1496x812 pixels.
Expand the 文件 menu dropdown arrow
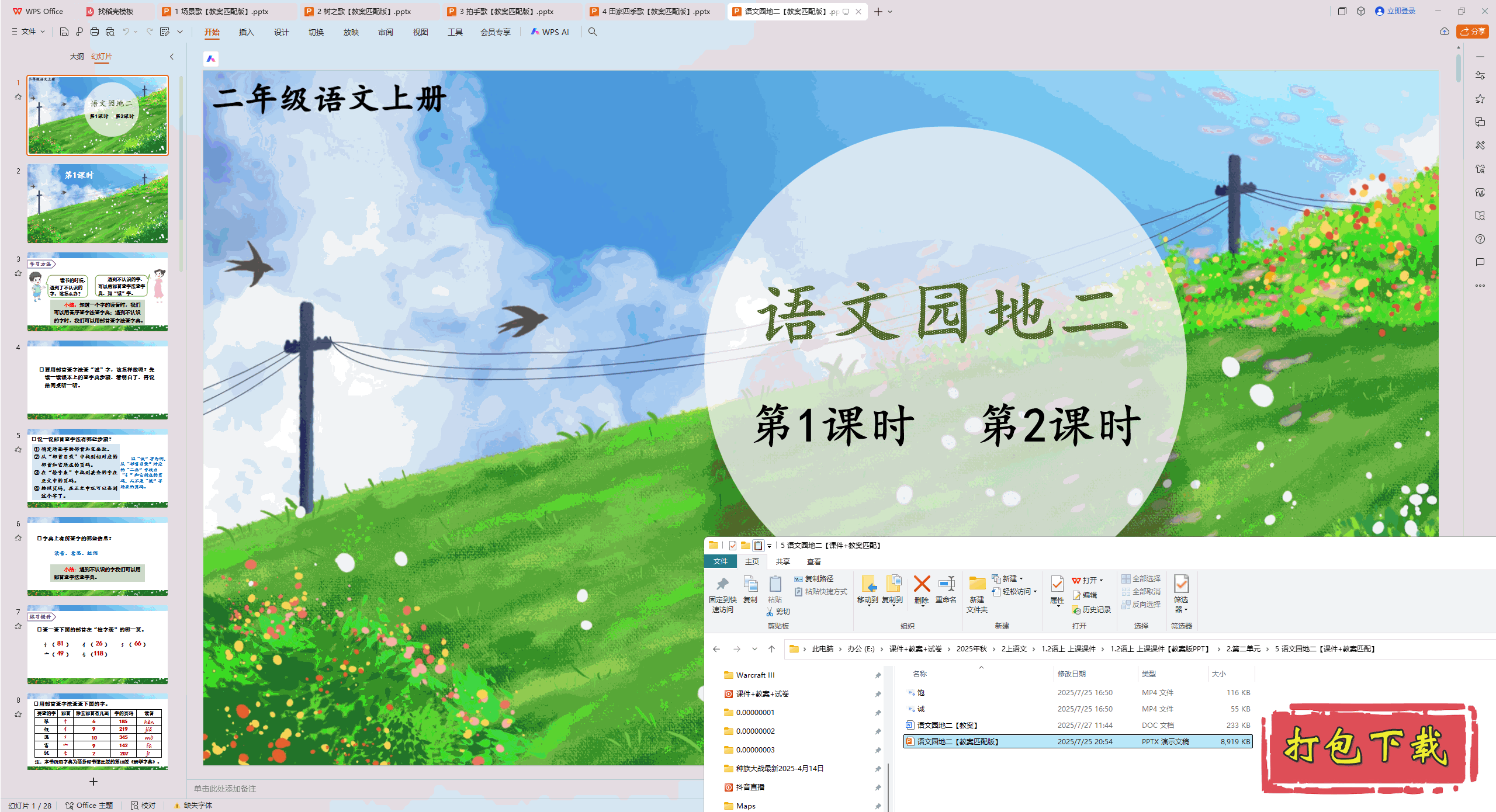[x=43, y=32]
